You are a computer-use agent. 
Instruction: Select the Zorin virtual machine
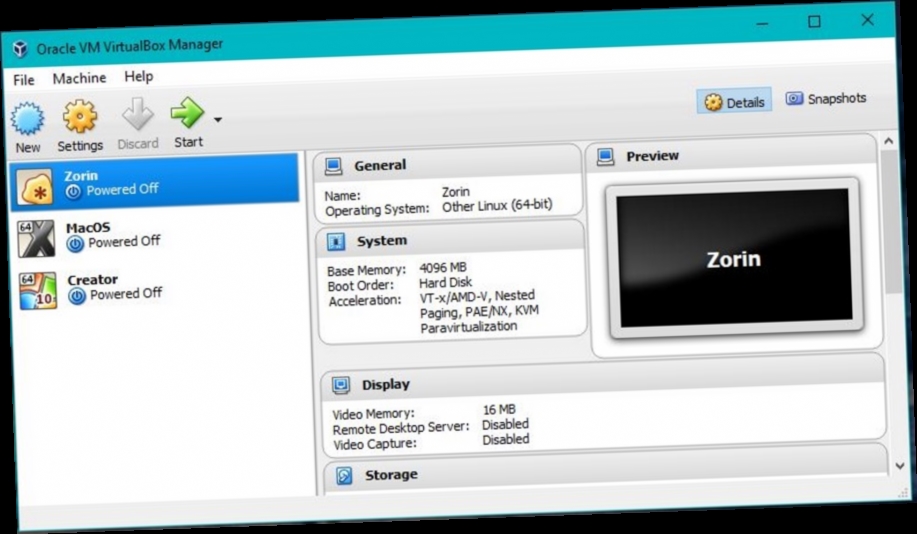(154, 182)
